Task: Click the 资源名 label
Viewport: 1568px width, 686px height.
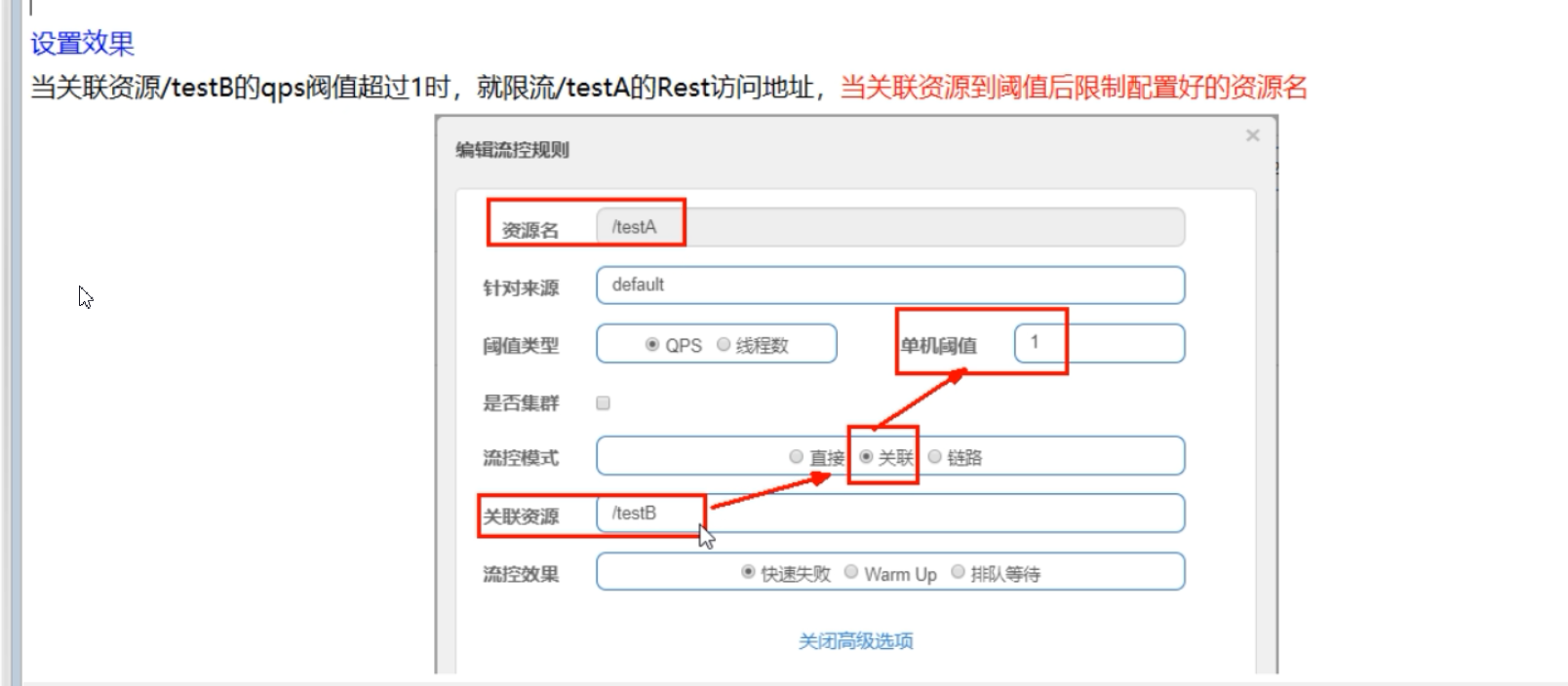Action: (530, 230)
